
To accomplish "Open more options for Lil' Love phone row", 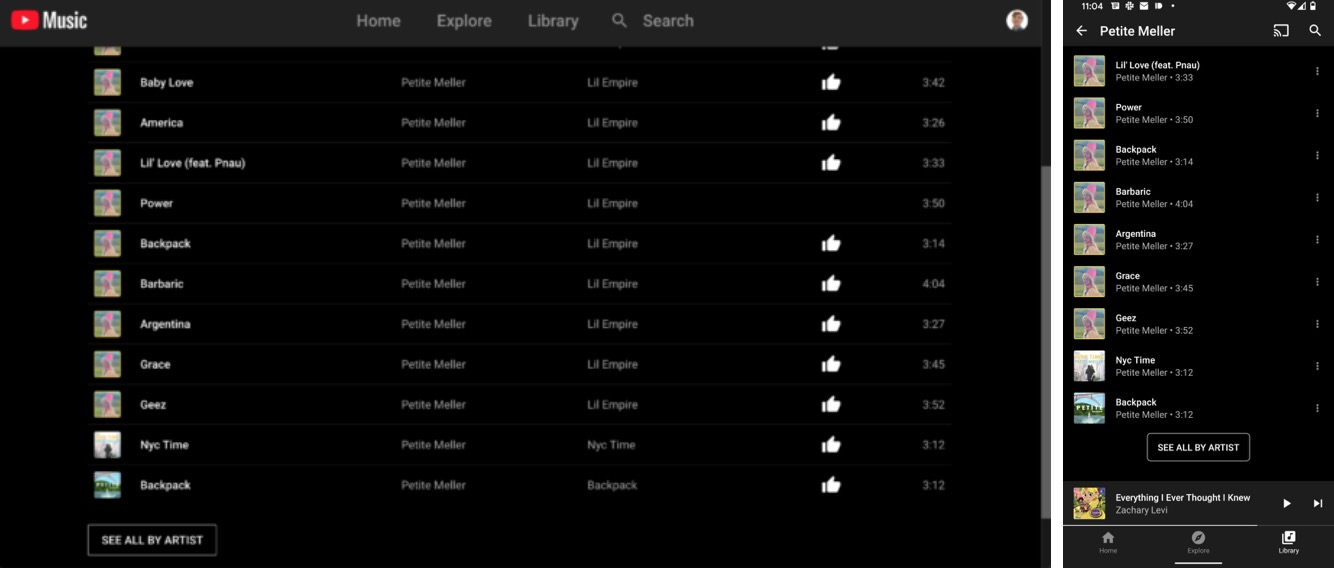I will coord(1317,71).
